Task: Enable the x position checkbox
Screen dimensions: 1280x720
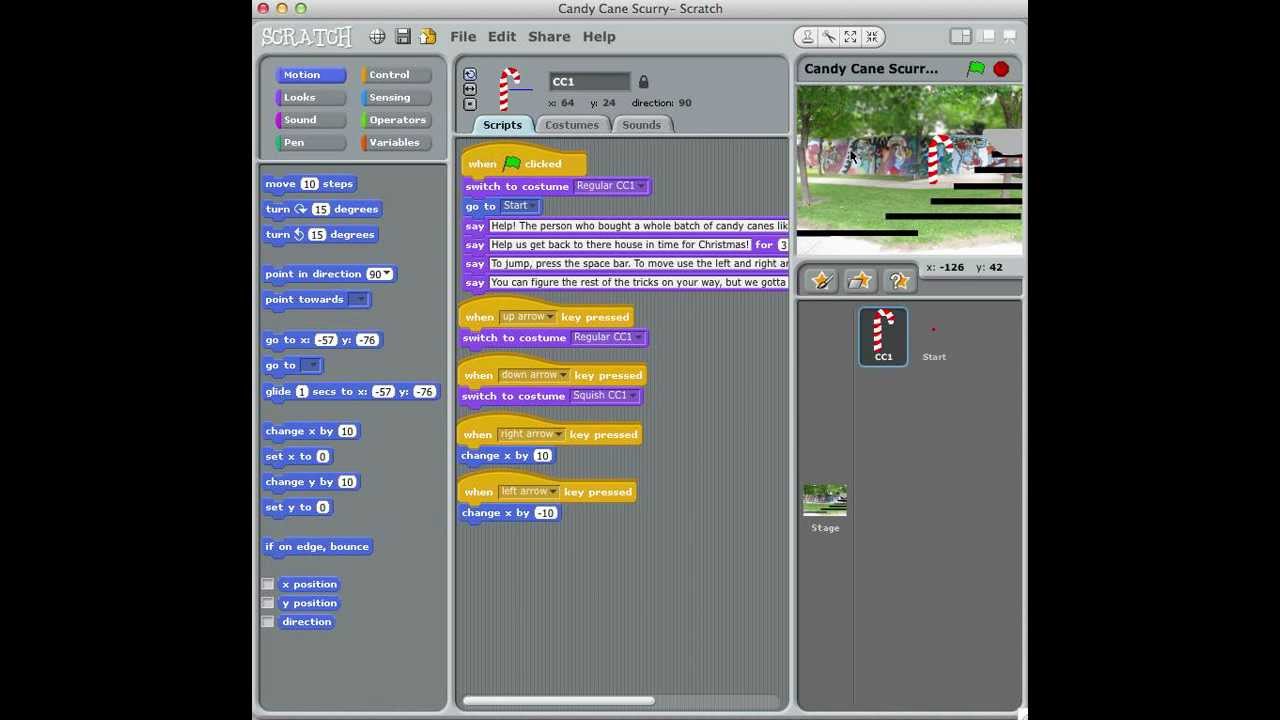Action: (x=268, y=584)
